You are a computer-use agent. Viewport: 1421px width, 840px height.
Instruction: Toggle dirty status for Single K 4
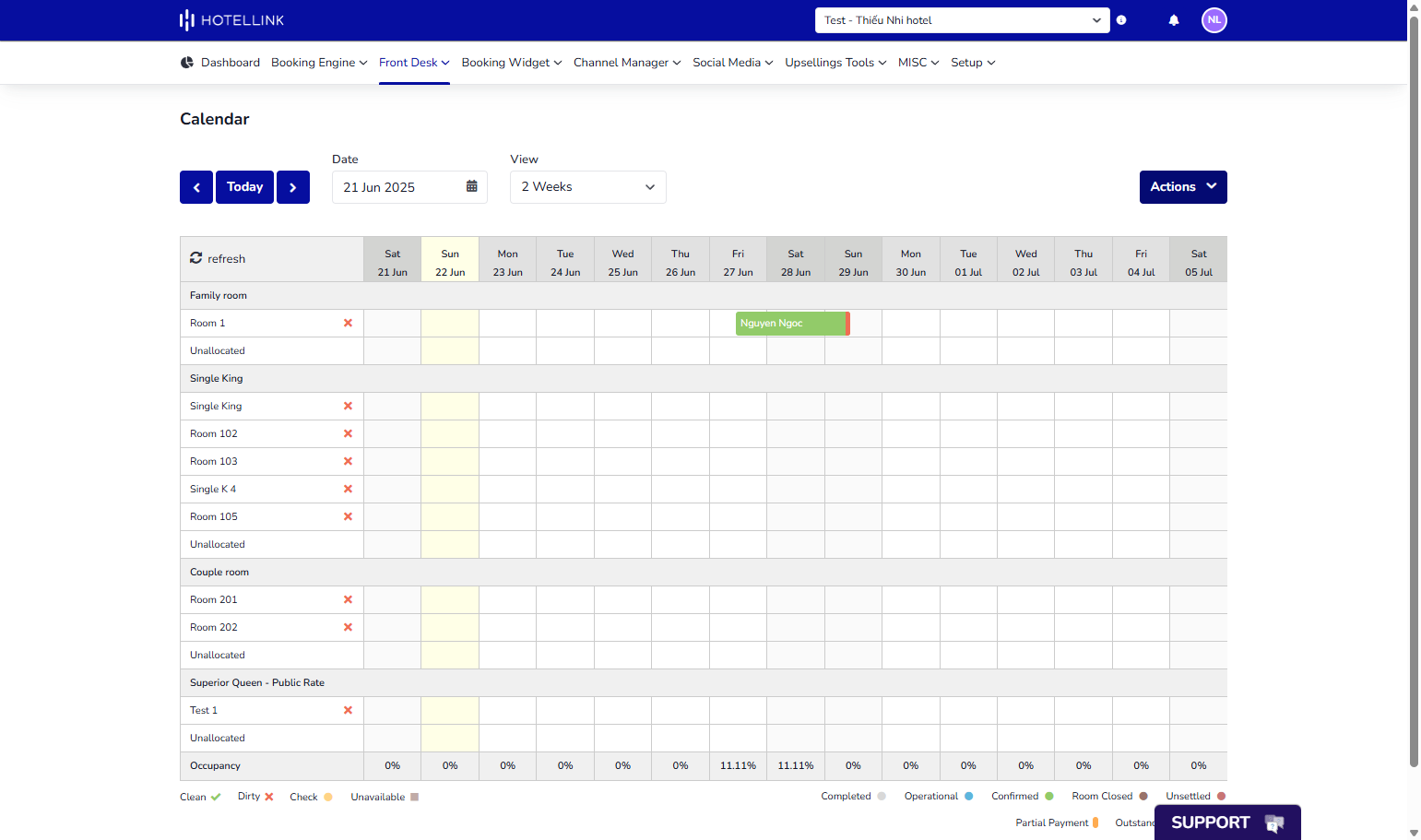[348, 489]
